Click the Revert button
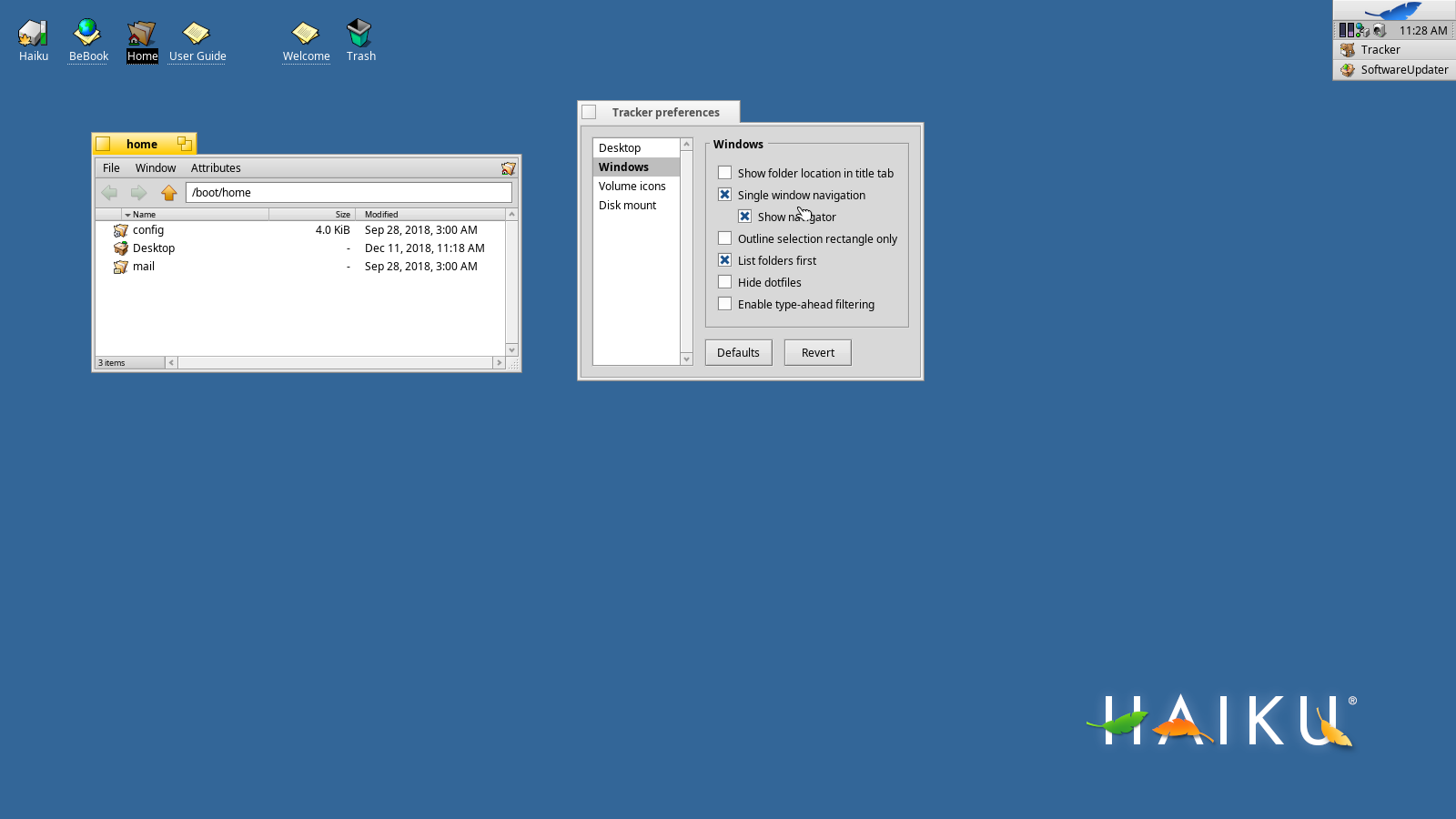Image resolution: width=1456 pixels, height=819 pixels. point(817,353)
